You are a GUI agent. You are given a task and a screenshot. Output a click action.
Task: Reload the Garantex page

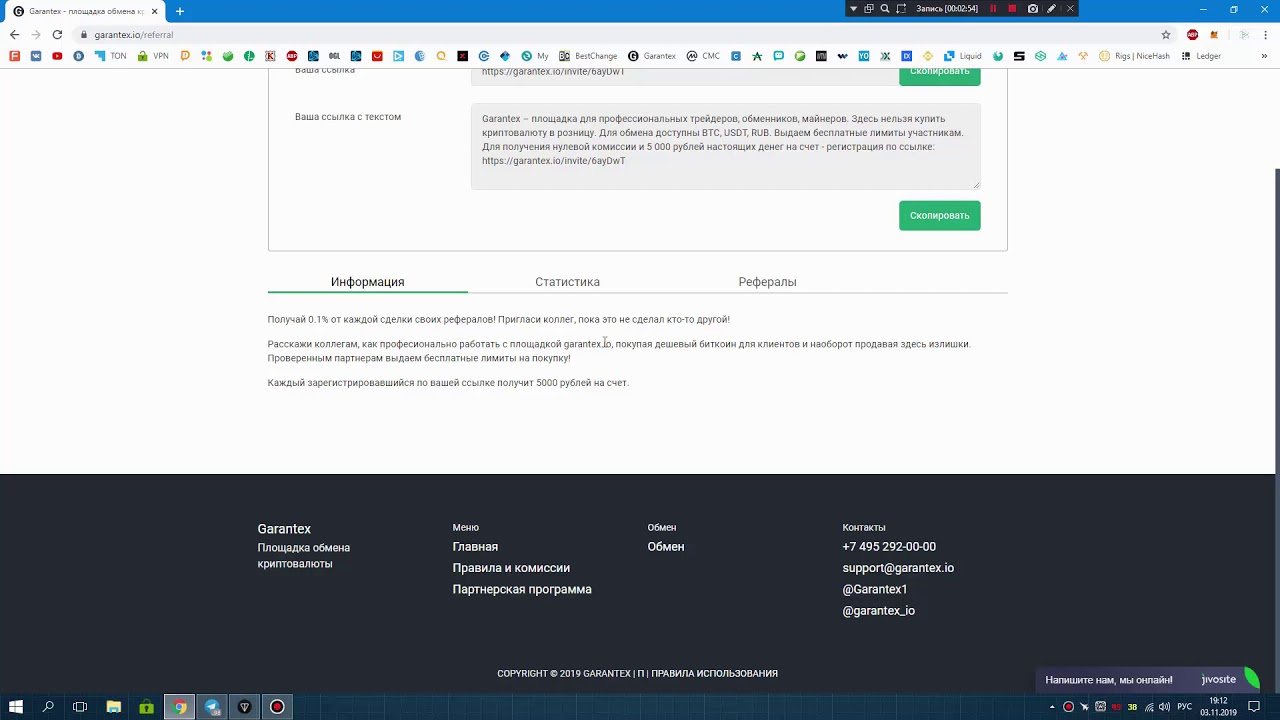pos(57,35)
